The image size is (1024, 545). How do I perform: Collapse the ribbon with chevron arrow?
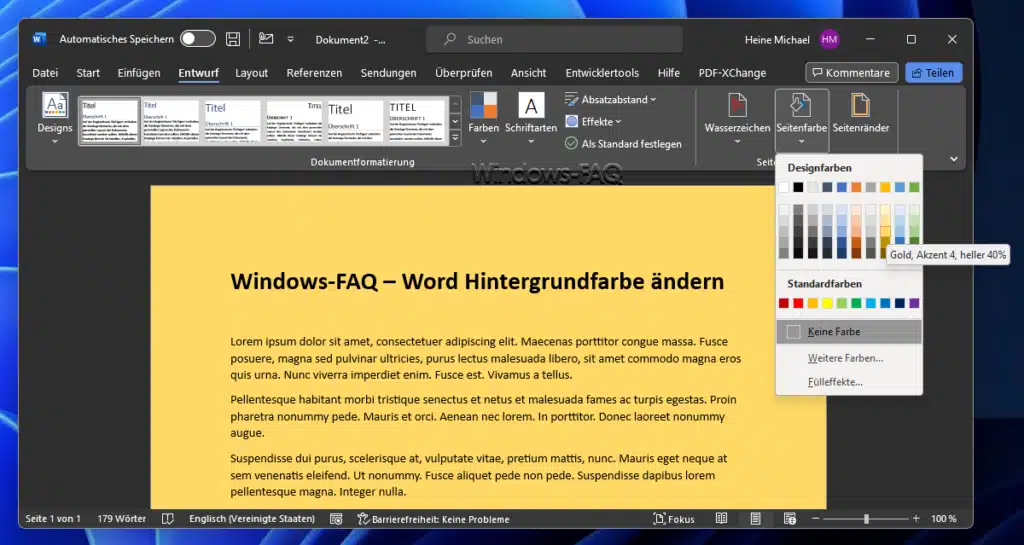pos(954,159)
